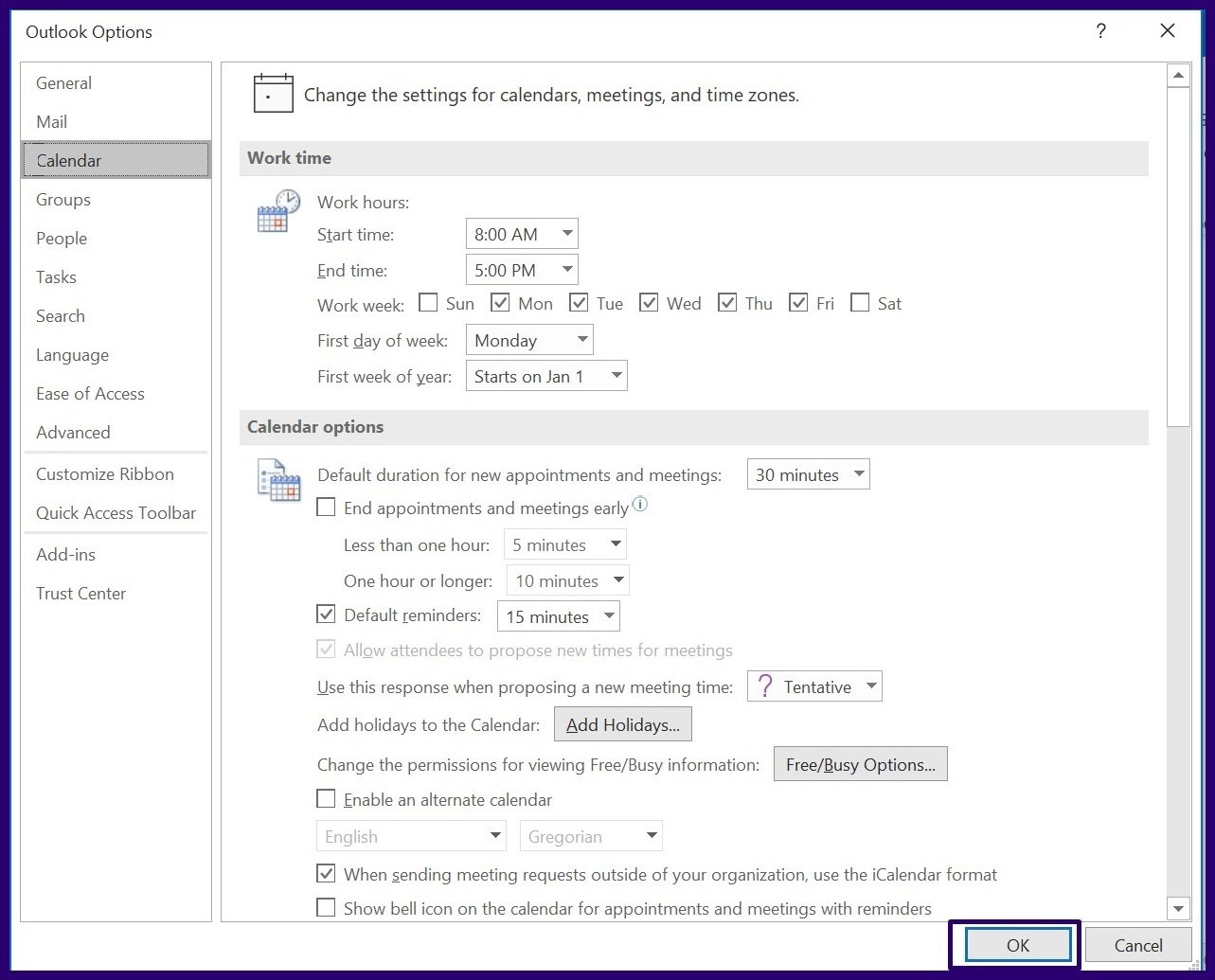Click the Help question mark in title bar
This screenshot has width=1215, height=980.
(x=1100, y=31)
